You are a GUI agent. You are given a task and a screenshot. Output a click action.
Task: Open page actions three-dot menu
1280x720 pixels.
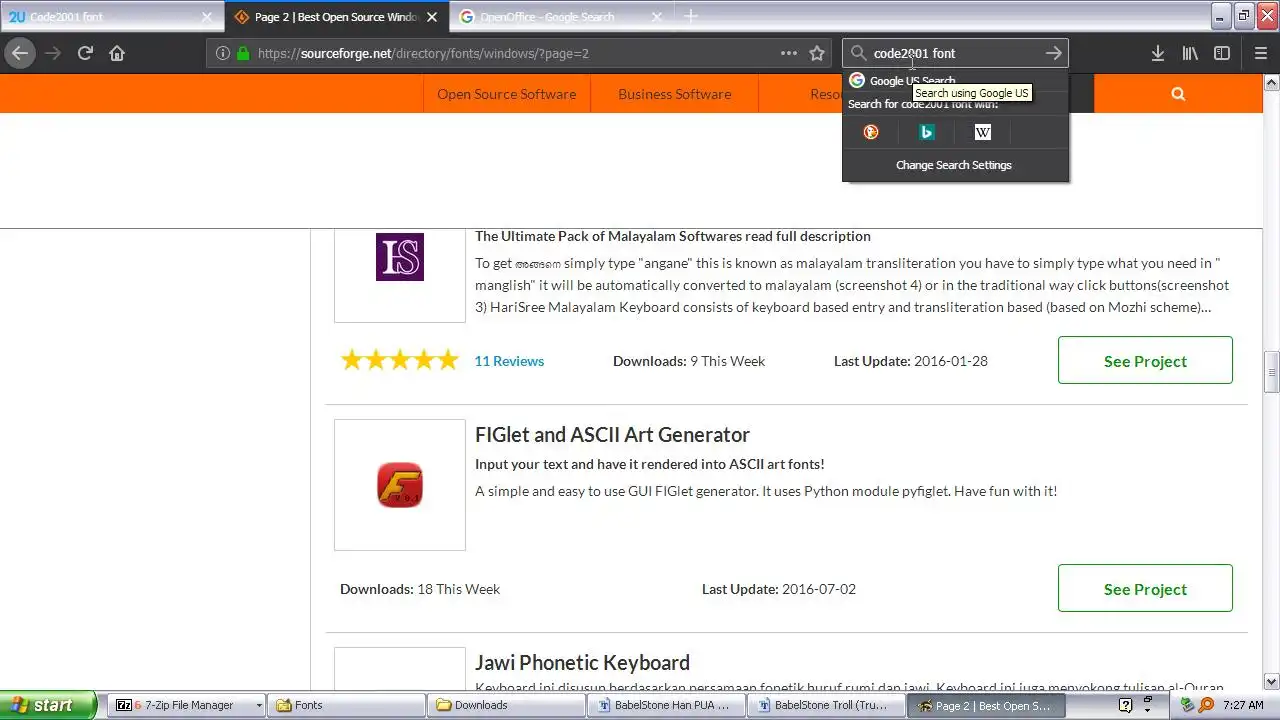pos(789,53)
